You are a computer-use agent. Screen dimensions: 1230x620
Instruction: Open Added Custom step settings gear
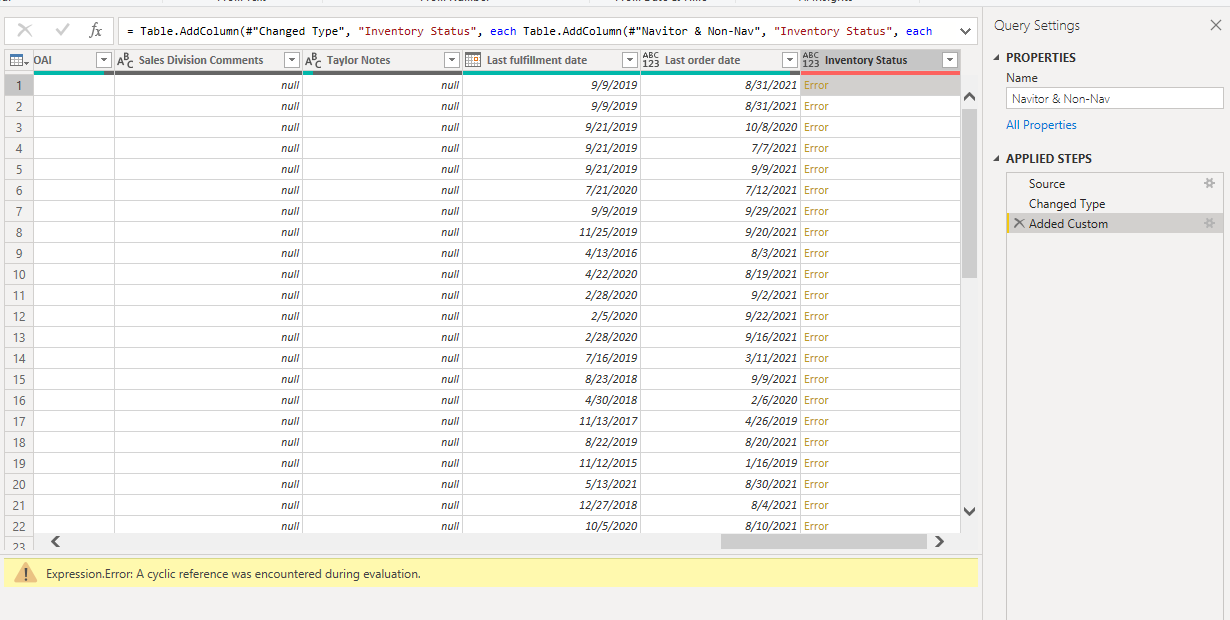point(1209,224)
